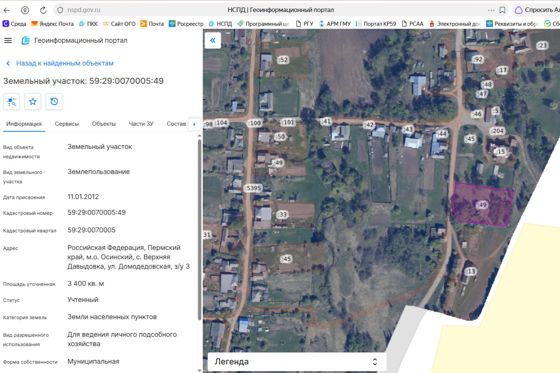Click the date value 11.01.2012
The image size is (560, 373).
coord(83,197)
